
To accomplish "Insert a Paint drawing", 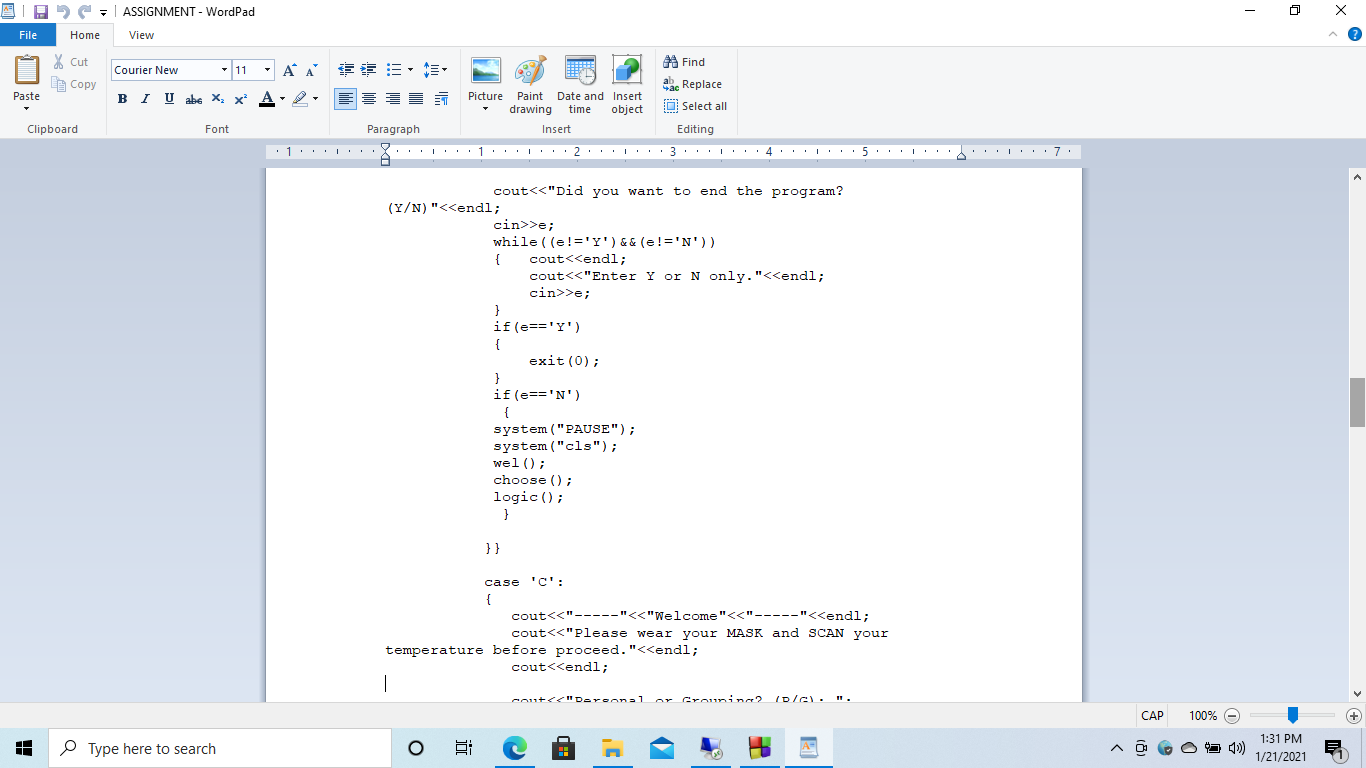I will point(530,85).
